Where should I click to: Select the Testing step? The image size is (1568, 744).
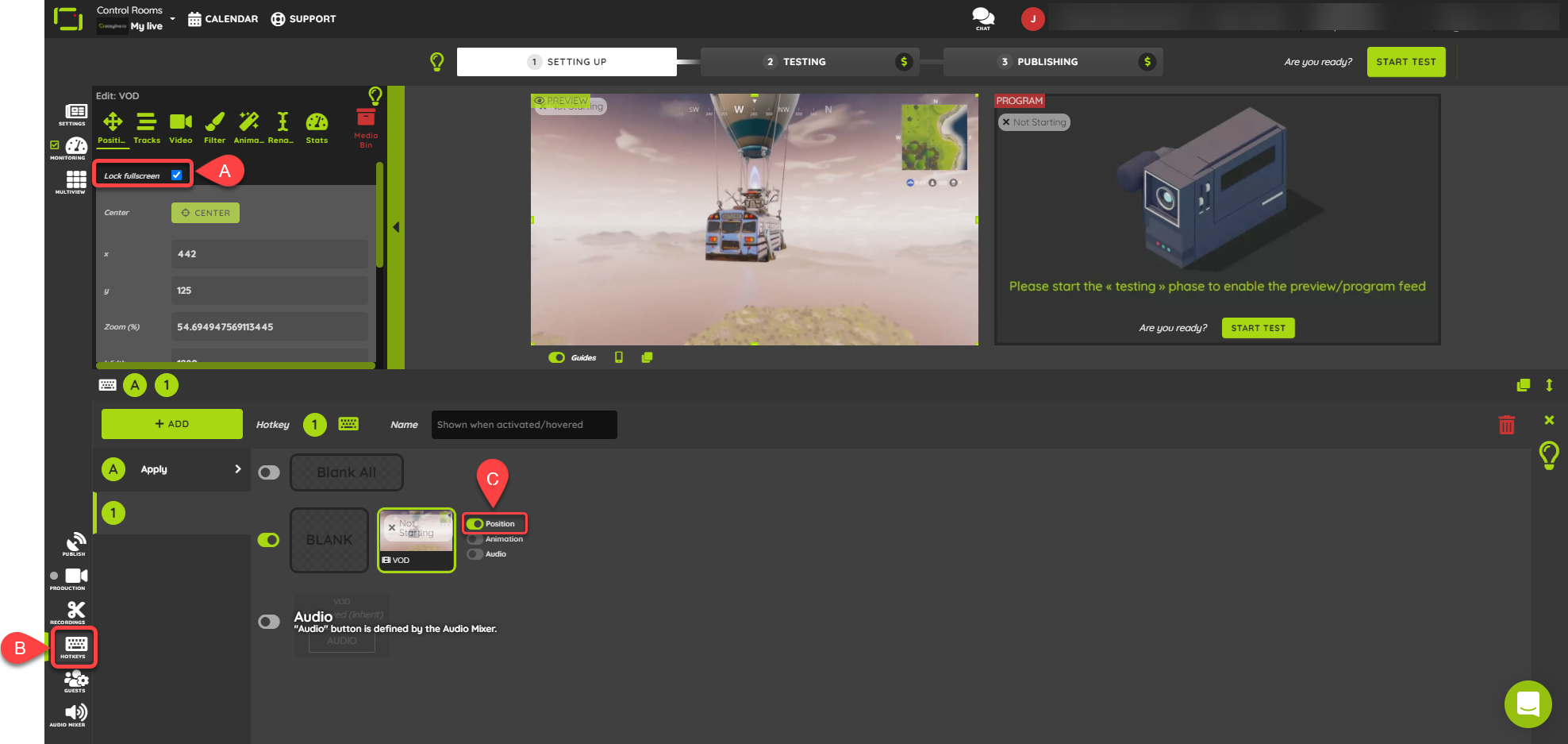pos(809,62)
